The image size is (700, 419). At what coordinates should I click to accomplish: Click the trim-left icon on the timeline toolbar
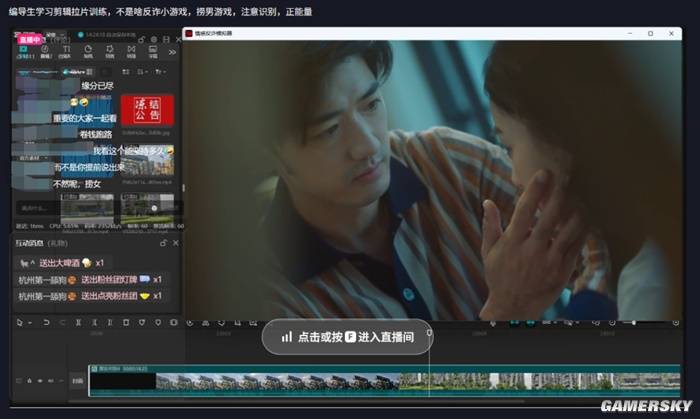pyautogui.click(x=94, y=322)
